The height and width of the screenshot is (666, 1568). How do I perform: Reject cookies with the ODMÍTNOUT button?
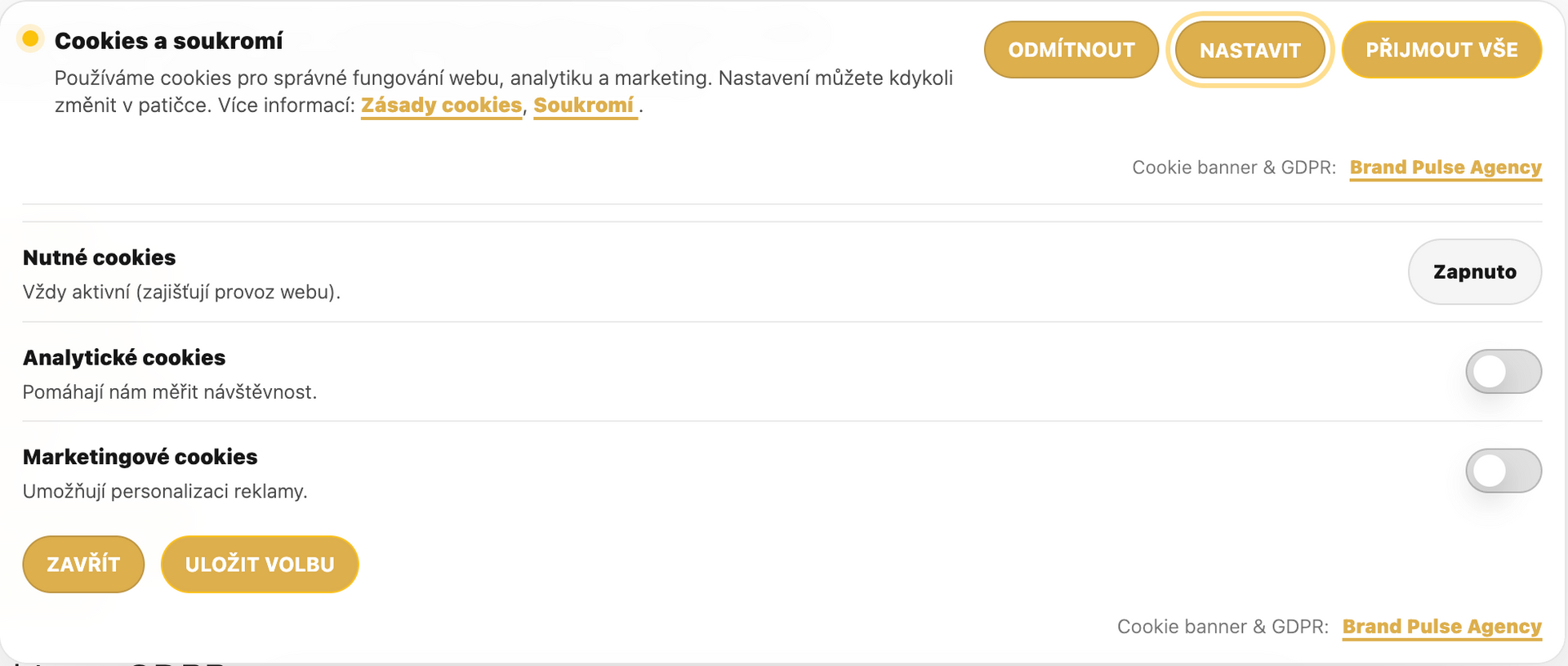pyautogui.click(x=1071, y=50)
